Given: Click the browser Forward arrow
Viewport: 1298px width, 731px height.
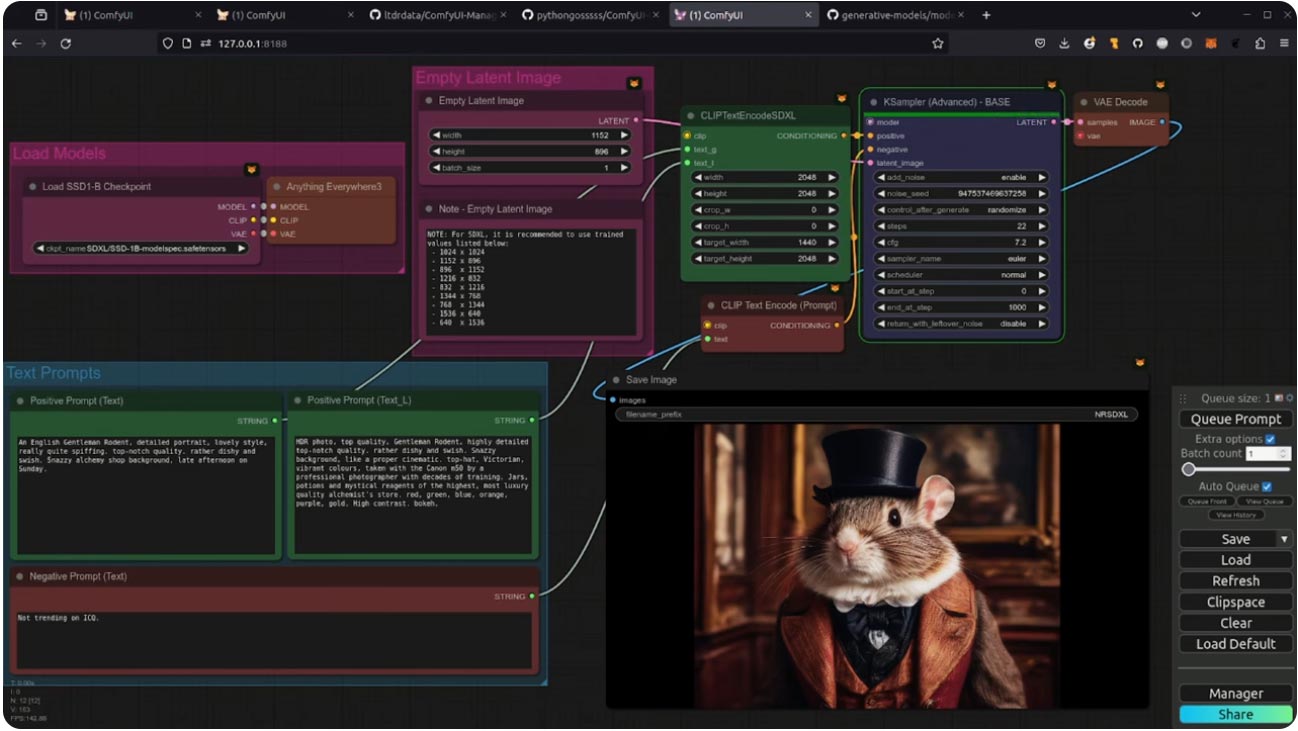Looking at the screenshot, I should [41, 44].
